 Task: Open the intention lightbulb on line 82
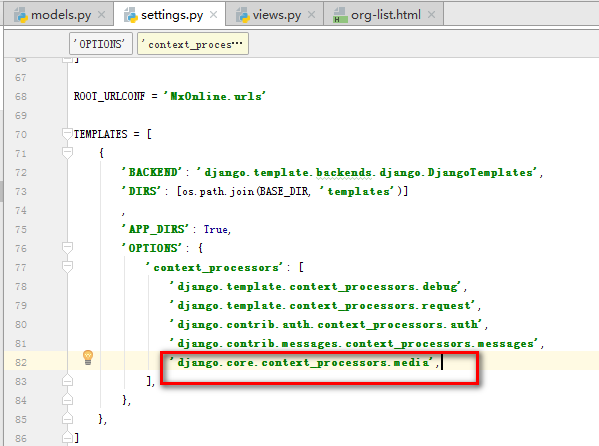tap(88, 357)
